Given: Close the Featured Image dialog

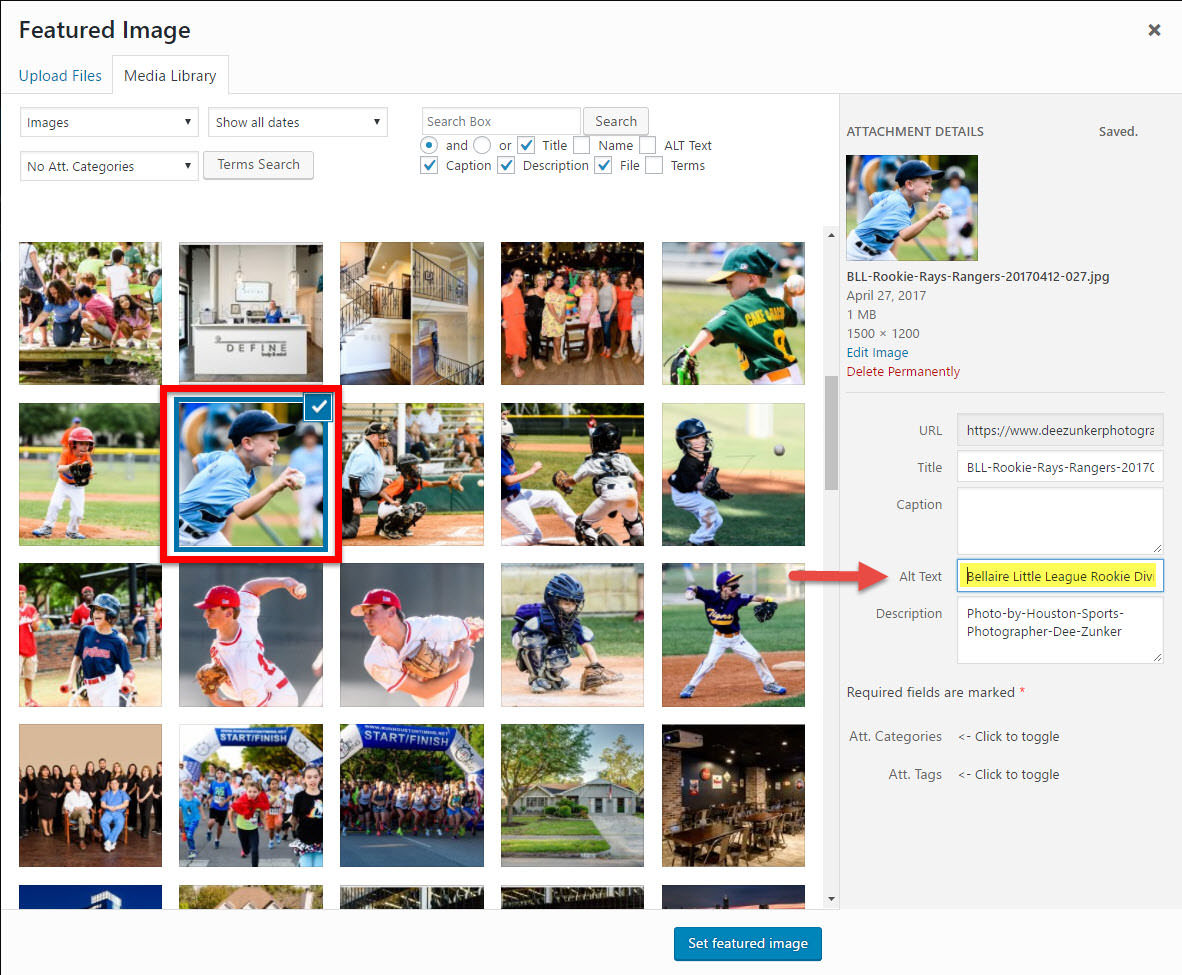Looking at the screenshot, I should click(1153, 30).
